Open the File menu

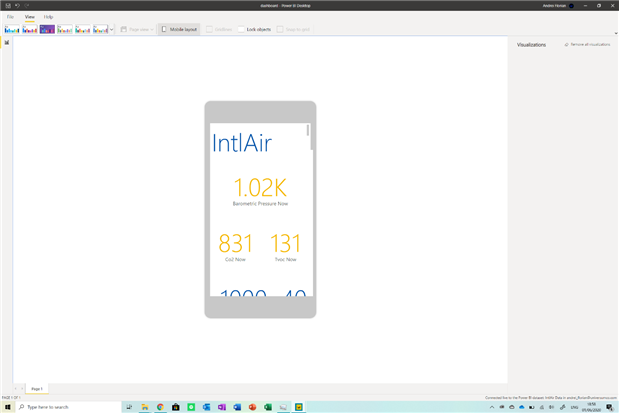tap(10, 17)
